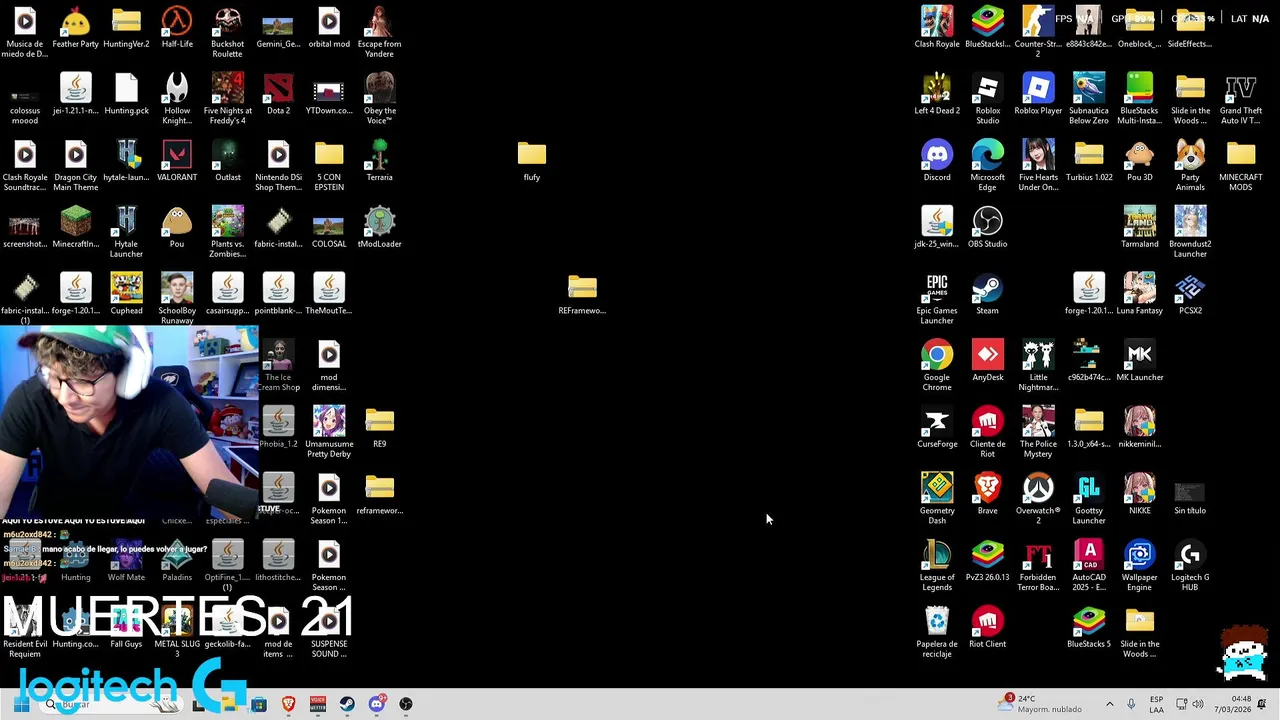Open the Discord desktop shortcut
Screen dimensions: 1280x720
pyautogui.click(x=937, y=161)
